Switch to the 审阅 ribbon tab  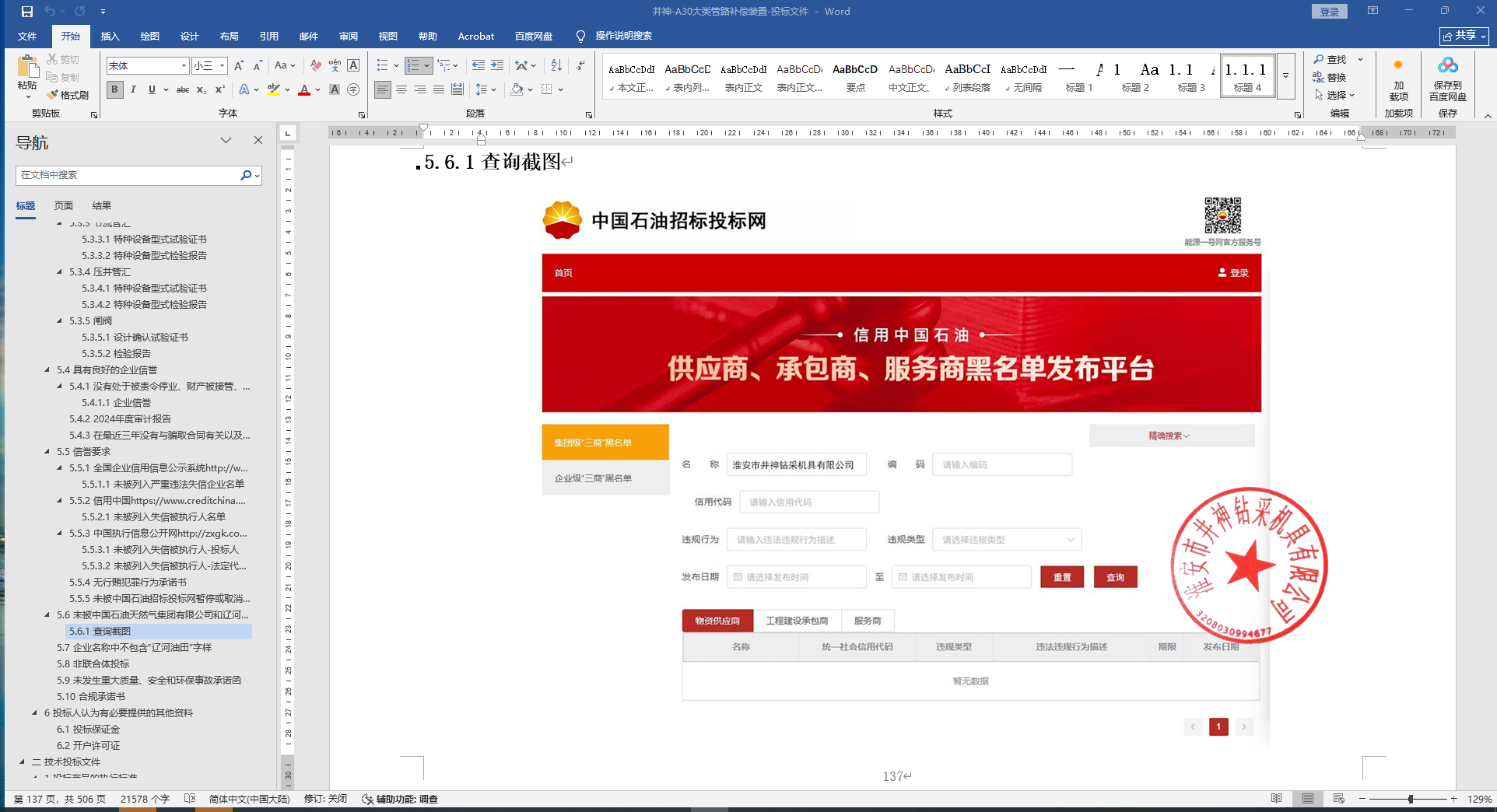(348, 36)
